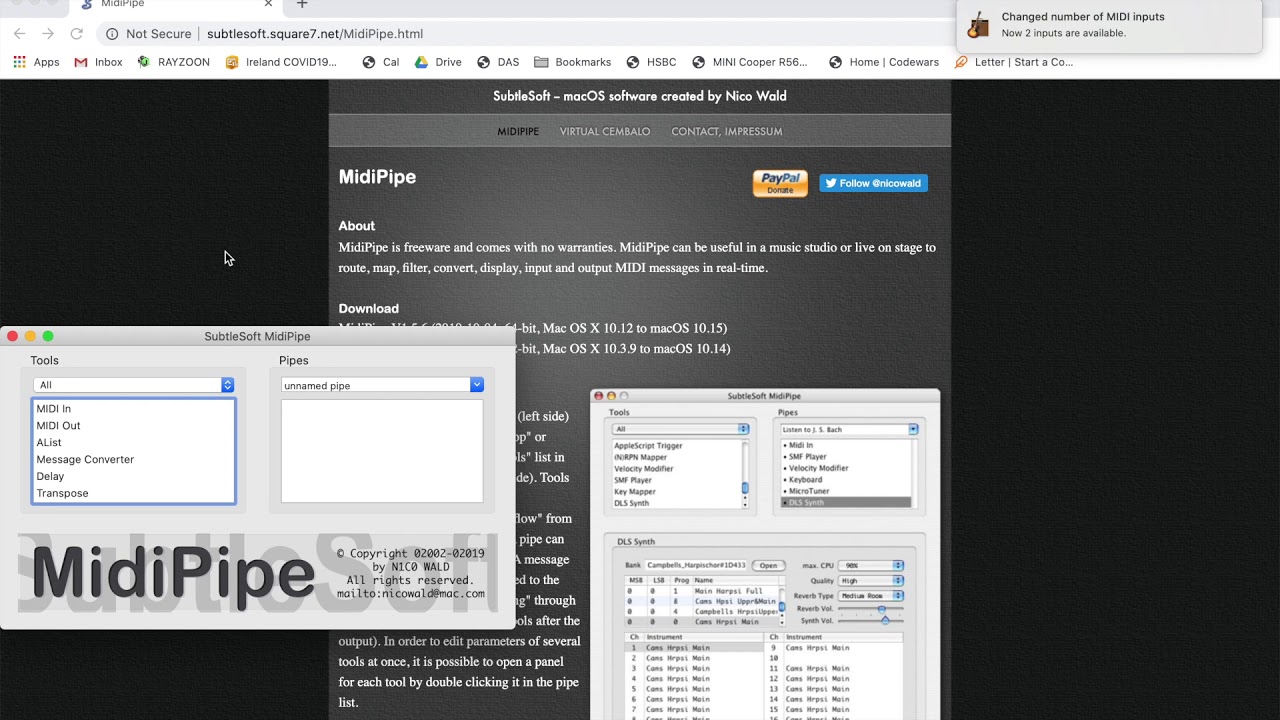Open the Bookmarks folder in bookmarks bar
Viewport: 1280px width, 720px height.
tap(573, 62)
